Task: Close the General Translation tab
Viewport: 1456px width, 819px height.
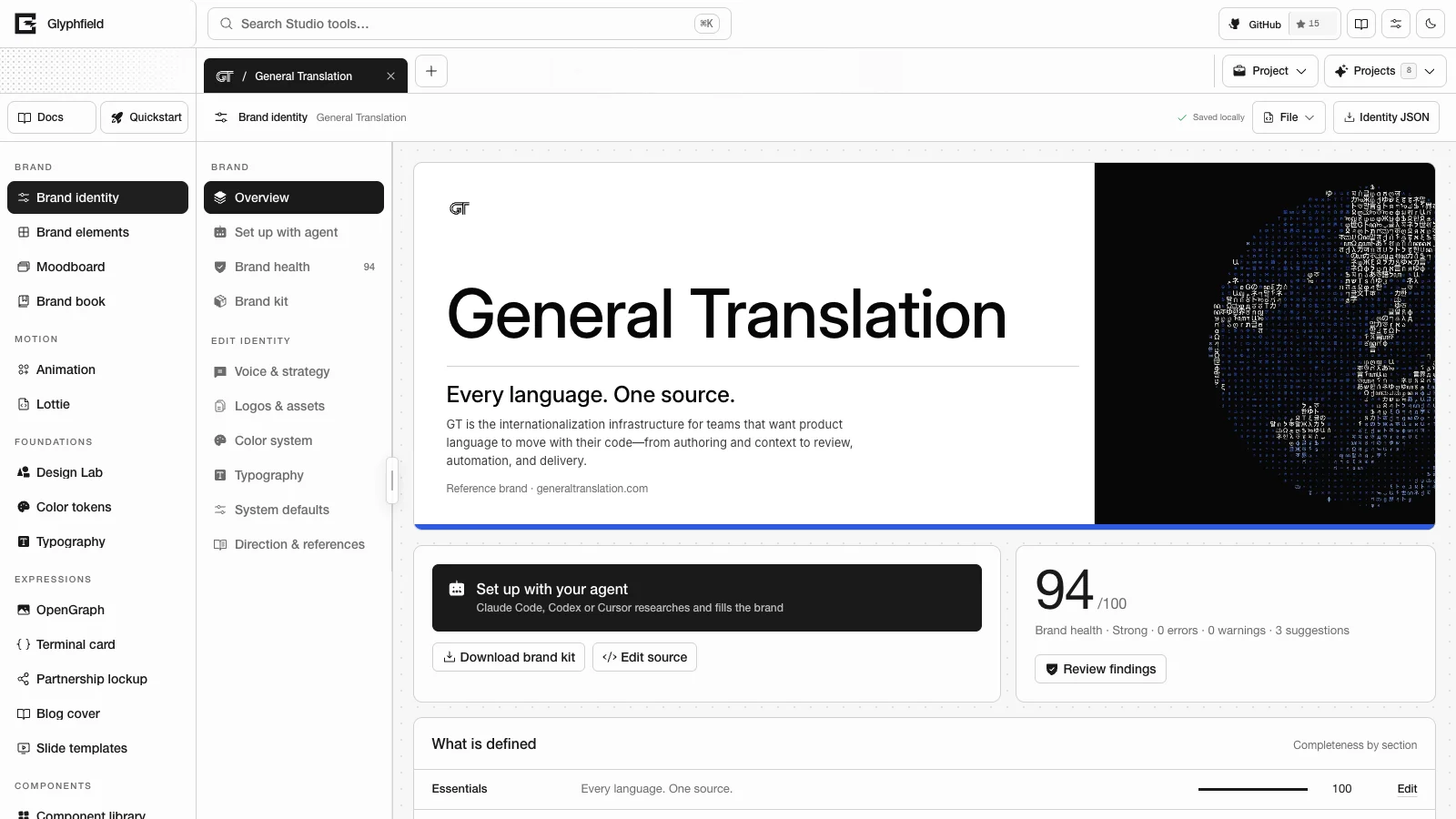Action: click(x=390, y=76)
